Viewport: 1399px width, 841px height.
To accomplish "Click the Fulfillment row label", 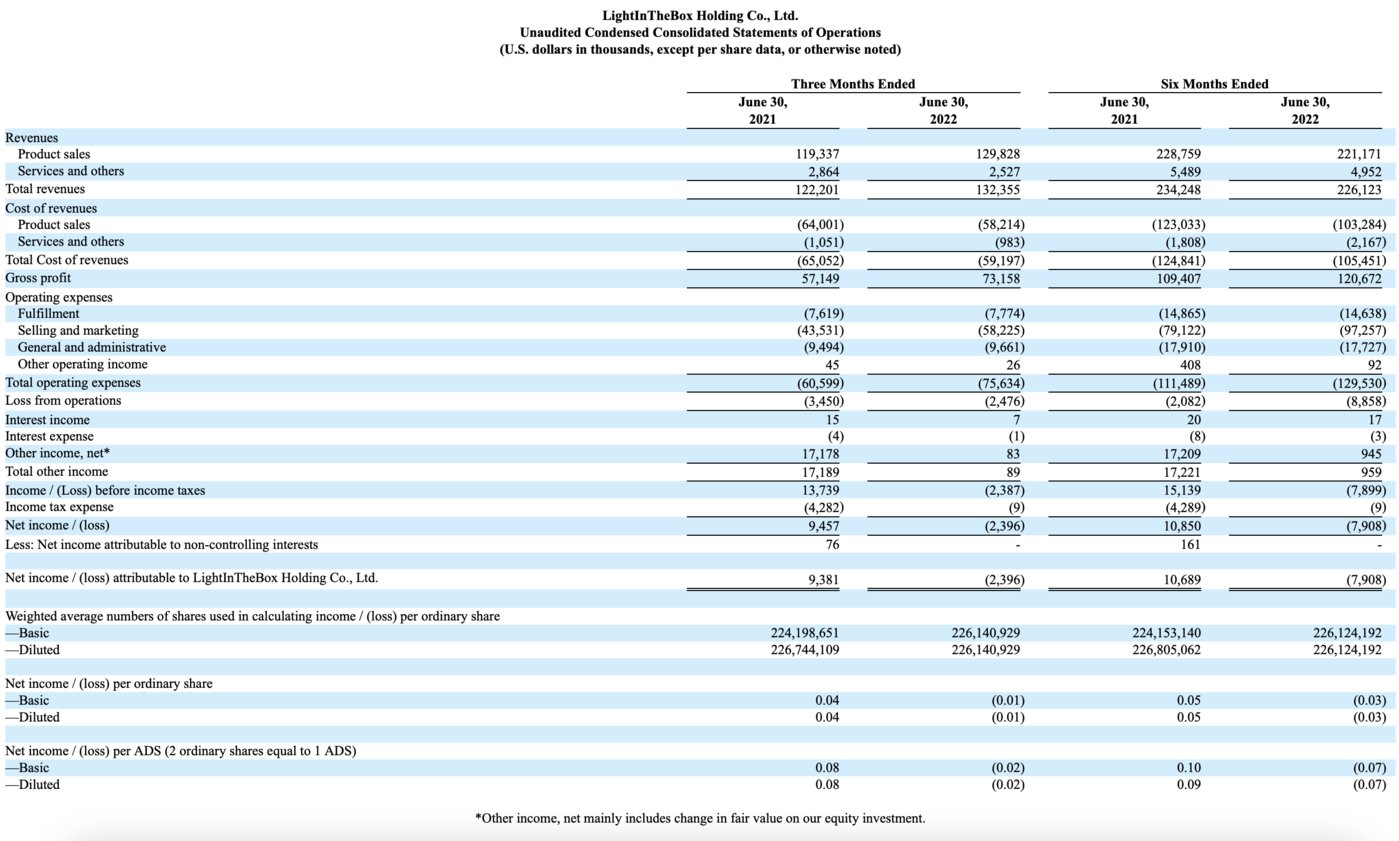I will tap(48, 314).
